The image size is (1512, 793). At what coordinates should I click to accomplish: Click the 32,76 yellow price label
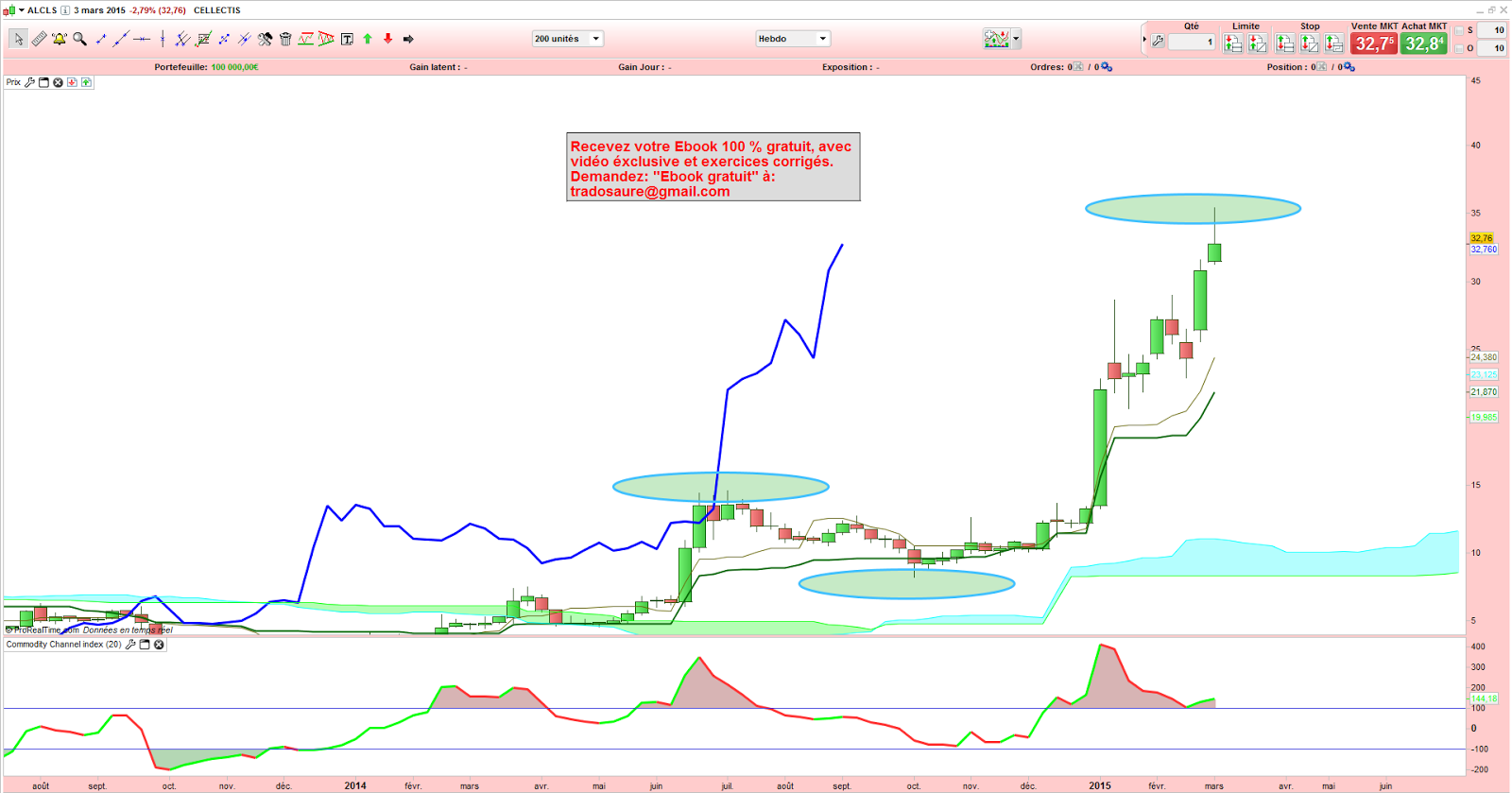(x=1481, y=238)
